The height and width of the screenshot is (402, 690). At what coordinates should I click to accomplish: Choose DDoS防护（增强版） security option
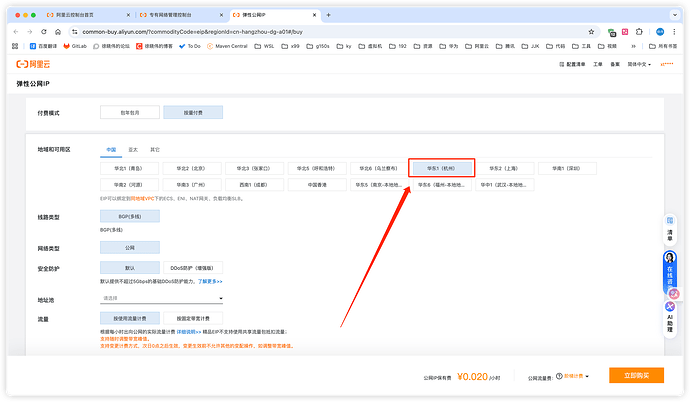[192, 268]
